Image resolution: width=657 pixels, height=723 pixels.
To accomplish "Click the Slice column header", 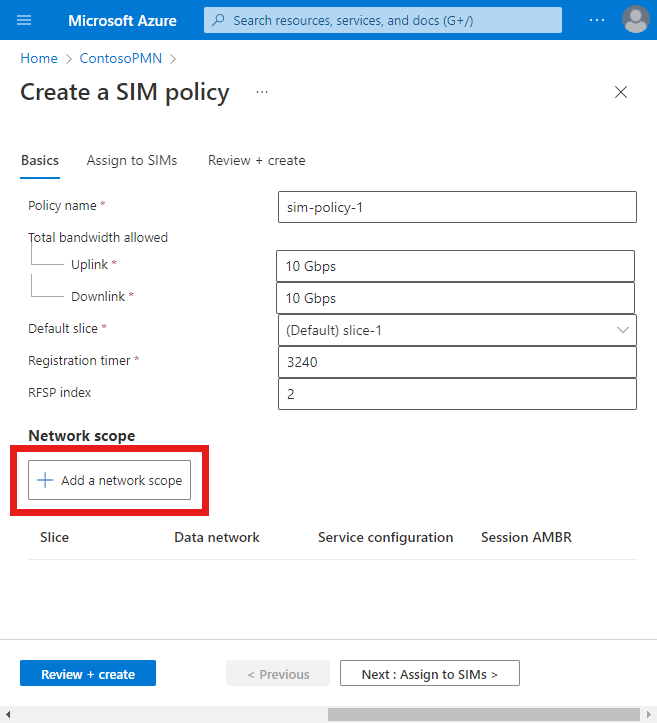I will point(54,537).
